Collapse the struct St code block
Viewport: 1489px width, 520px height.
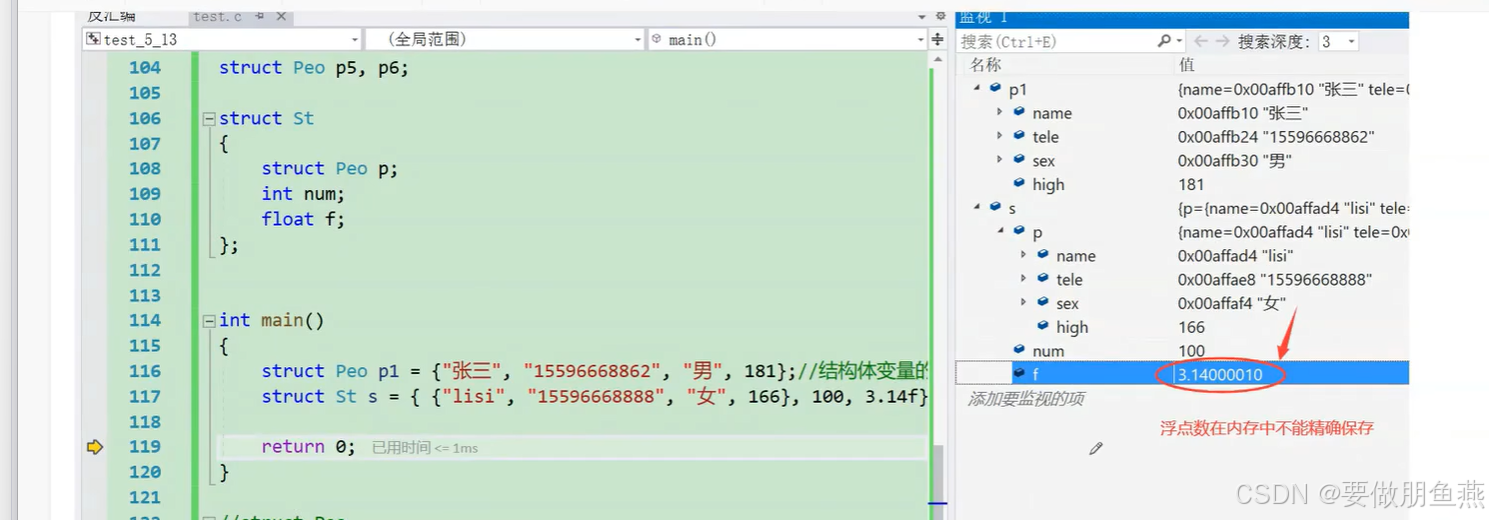click(209, 118)
